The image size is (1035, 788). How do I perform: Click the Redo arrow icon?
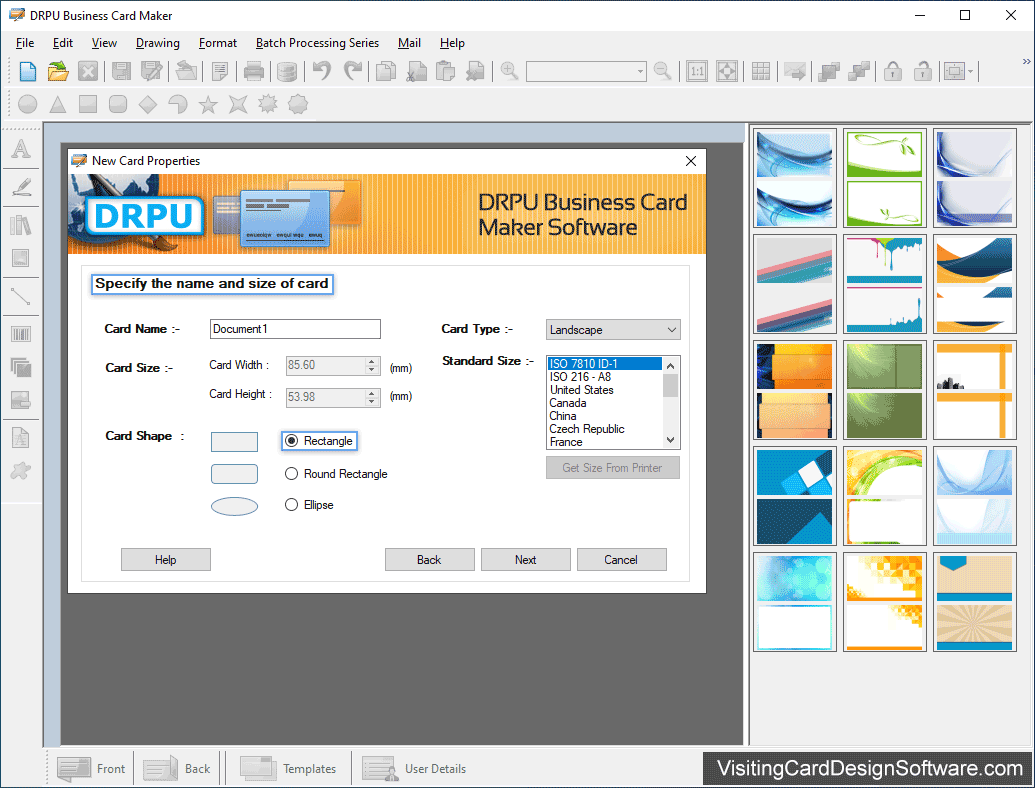tap(354, 70)
